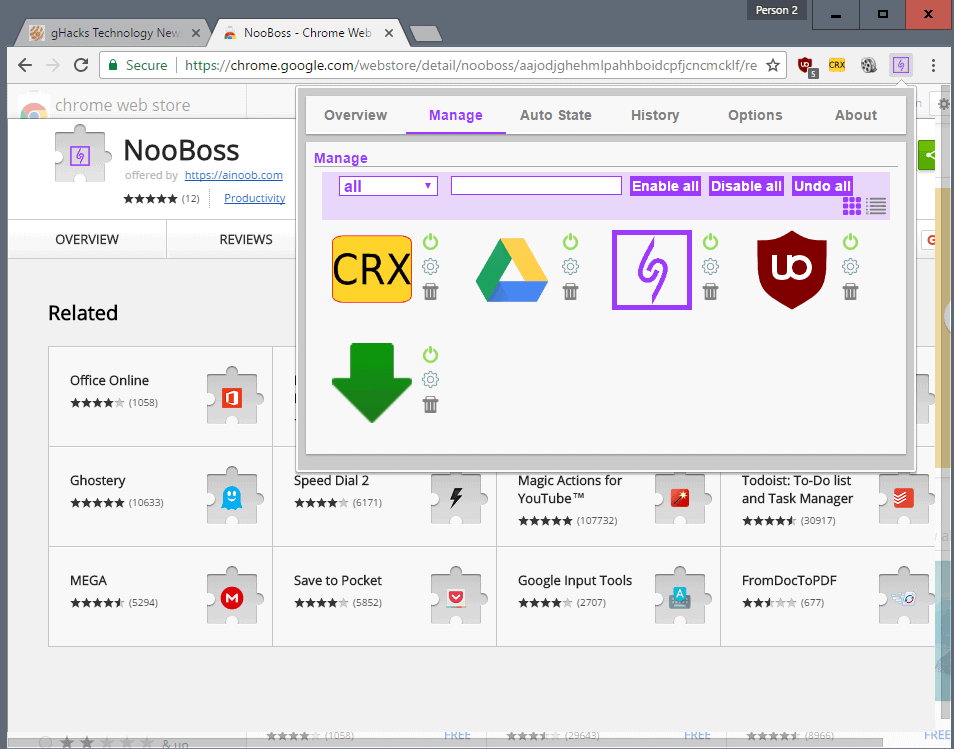Click the Google Drive extension icon
954x749 pixels.
tap(511, 268)
